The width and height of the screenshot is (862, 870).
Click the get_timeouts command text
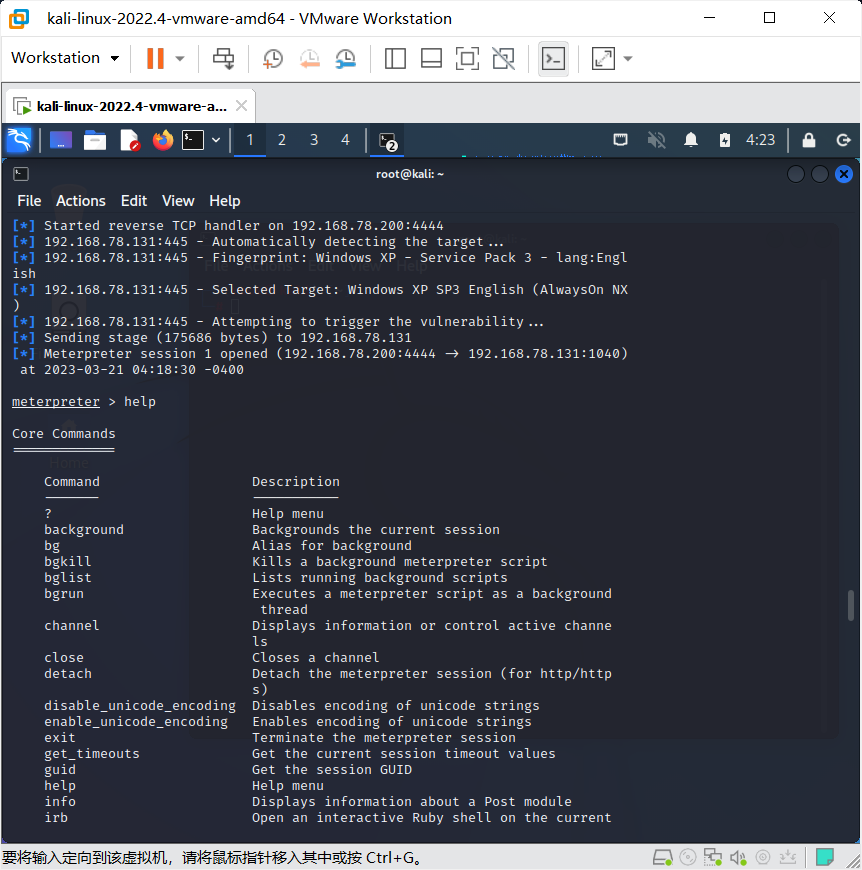(92, 753)
